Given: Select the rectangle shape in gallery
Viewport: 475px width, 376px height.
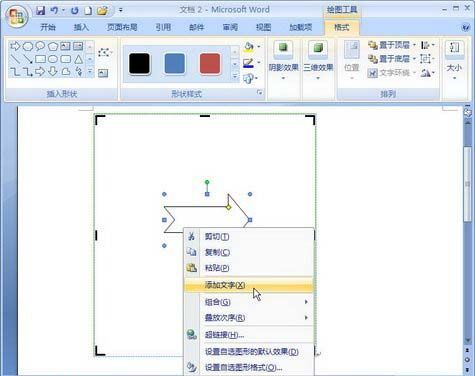Looking at the screenshot, I should [40, 59].
